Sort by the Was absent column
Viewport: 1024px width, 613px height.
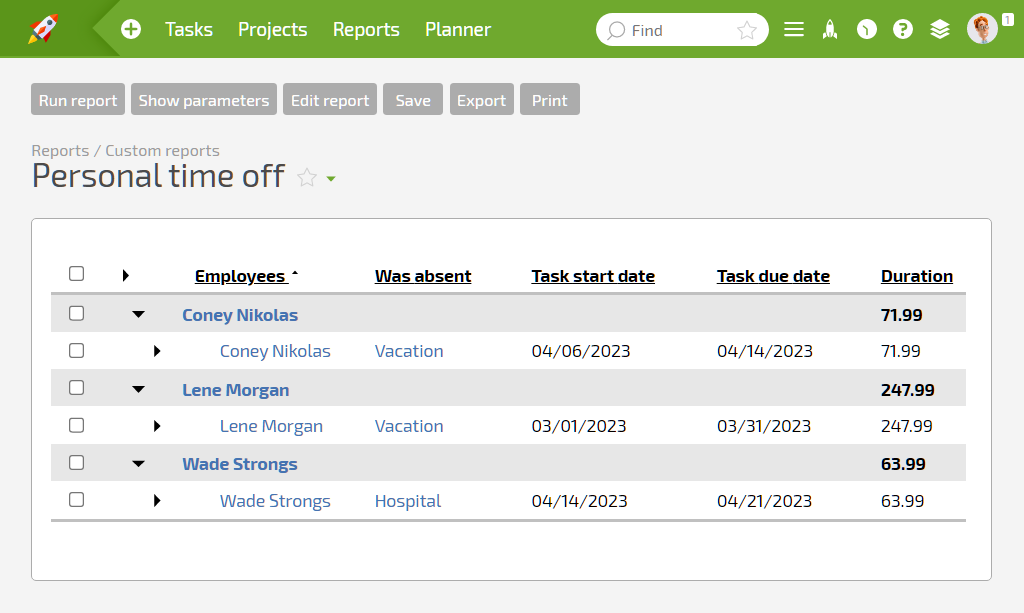[423, 276]
